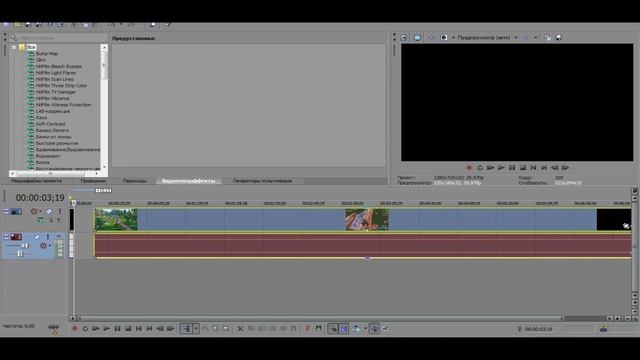The image size is (640, 360).
Task: Toggle Loop Playback in the preview transport
Action: 480,167
